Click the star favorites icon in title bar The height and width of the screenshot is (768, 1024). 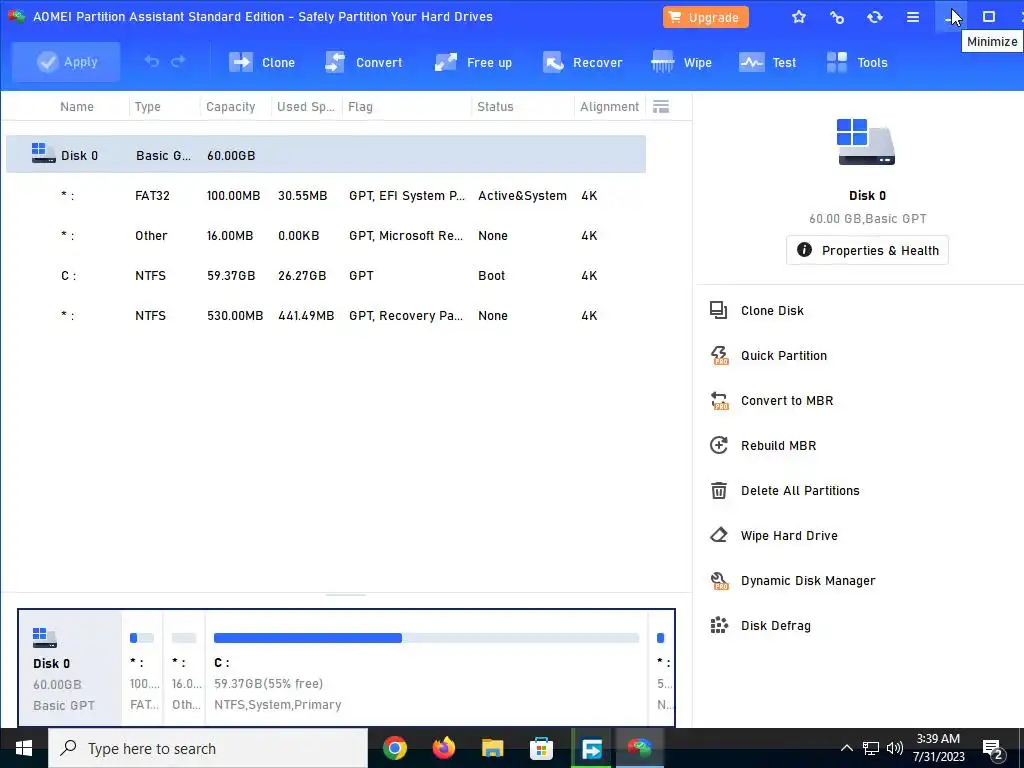(799, 17)
